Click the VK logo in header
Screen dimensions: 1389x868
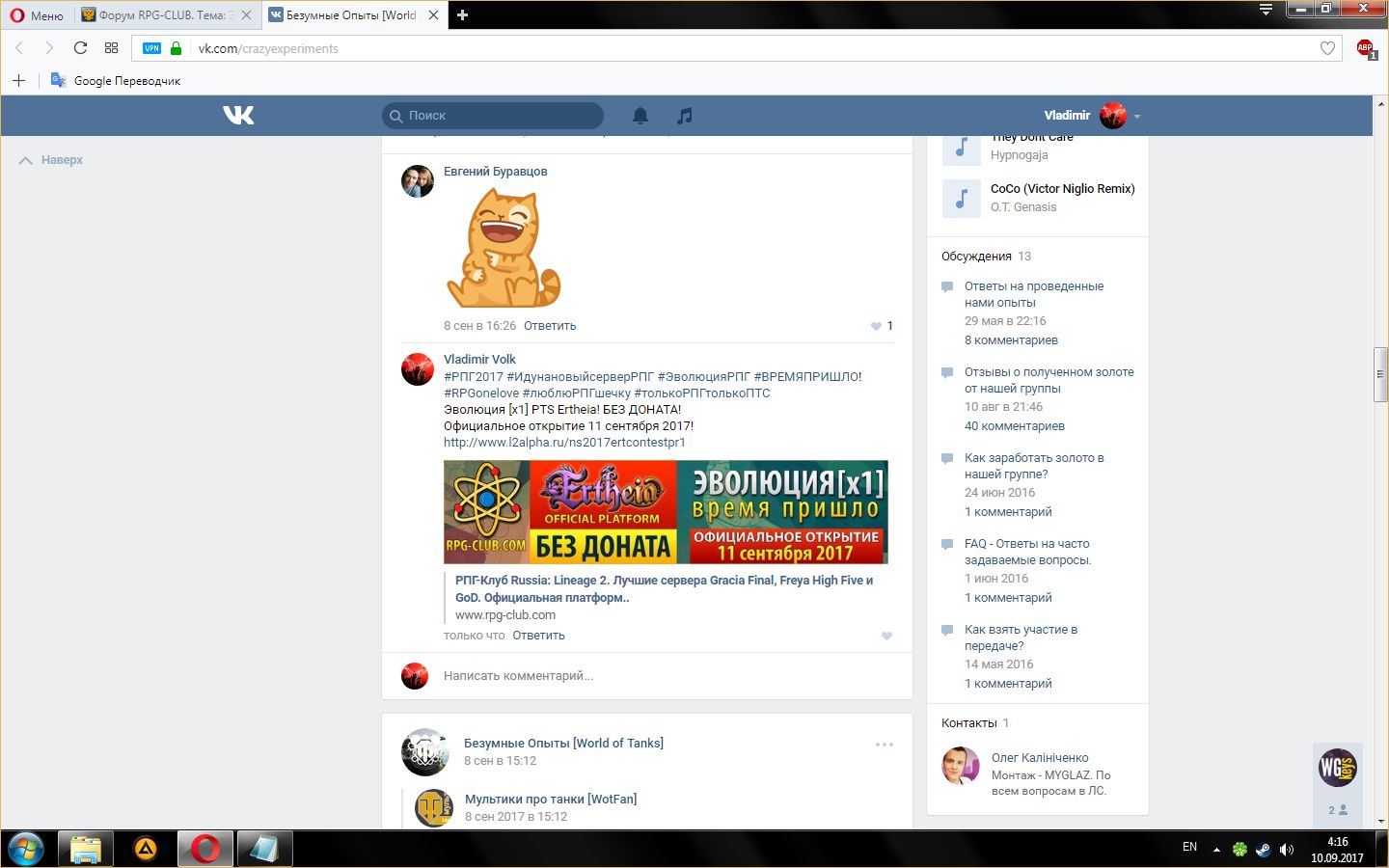click(238, 115)
